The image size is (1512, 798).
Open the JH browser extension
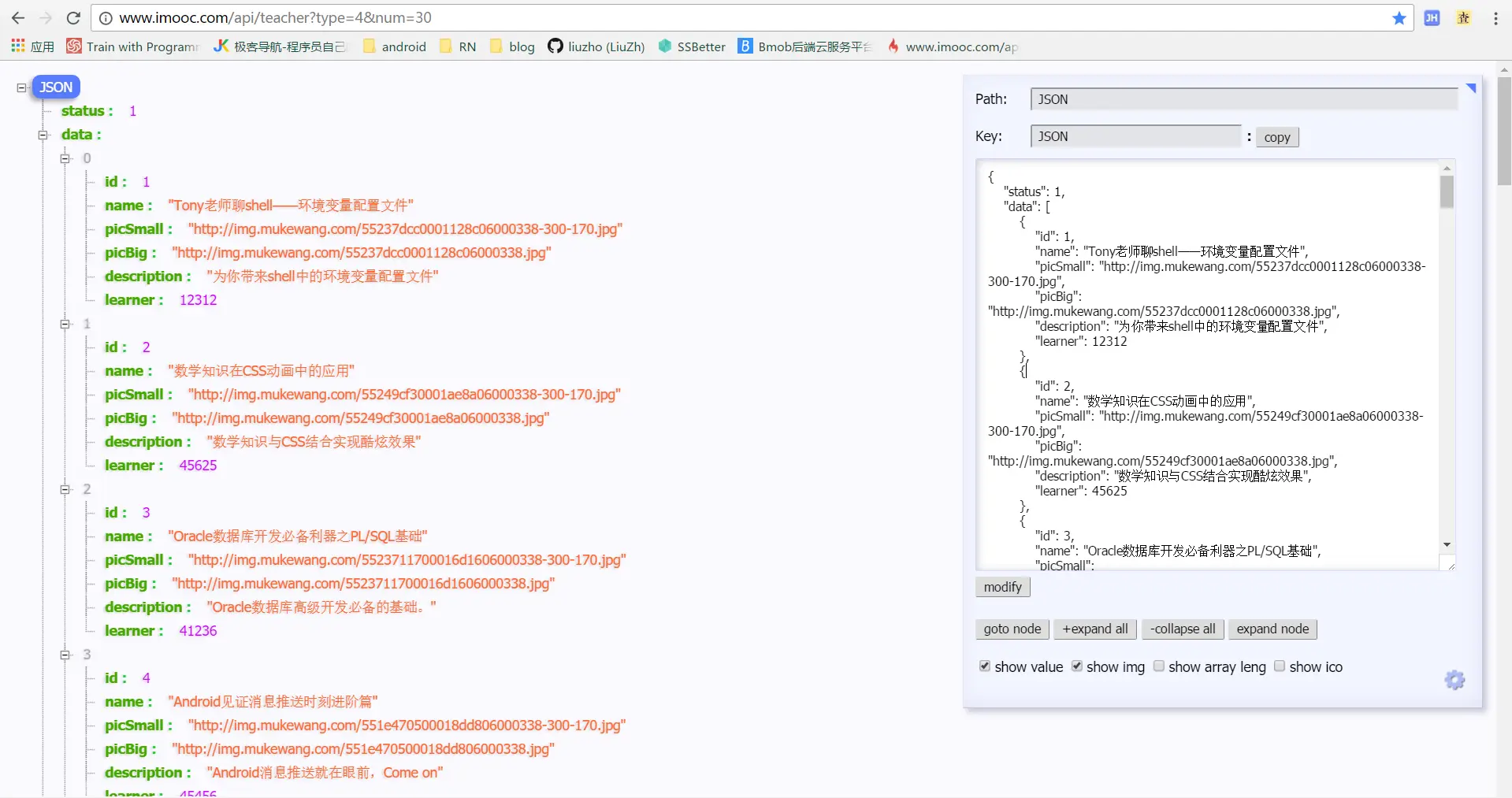point(1432,17)
